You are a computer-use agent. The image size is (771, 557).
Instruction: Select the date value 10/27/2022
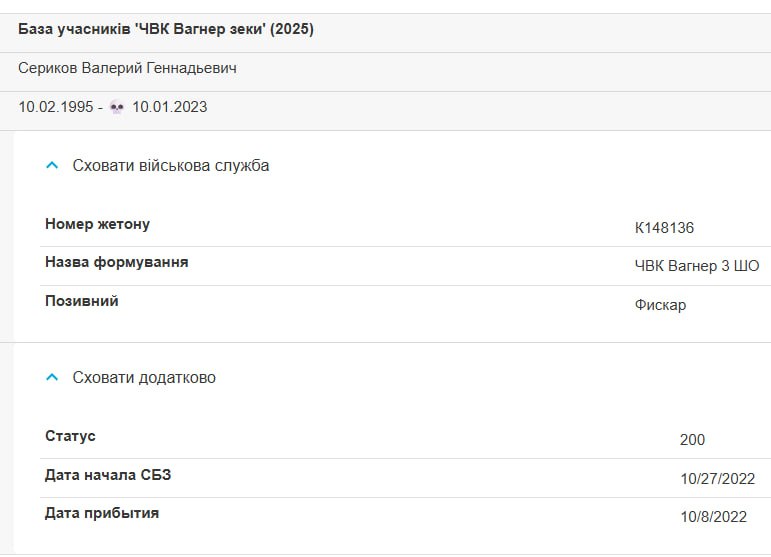[717, 479]
